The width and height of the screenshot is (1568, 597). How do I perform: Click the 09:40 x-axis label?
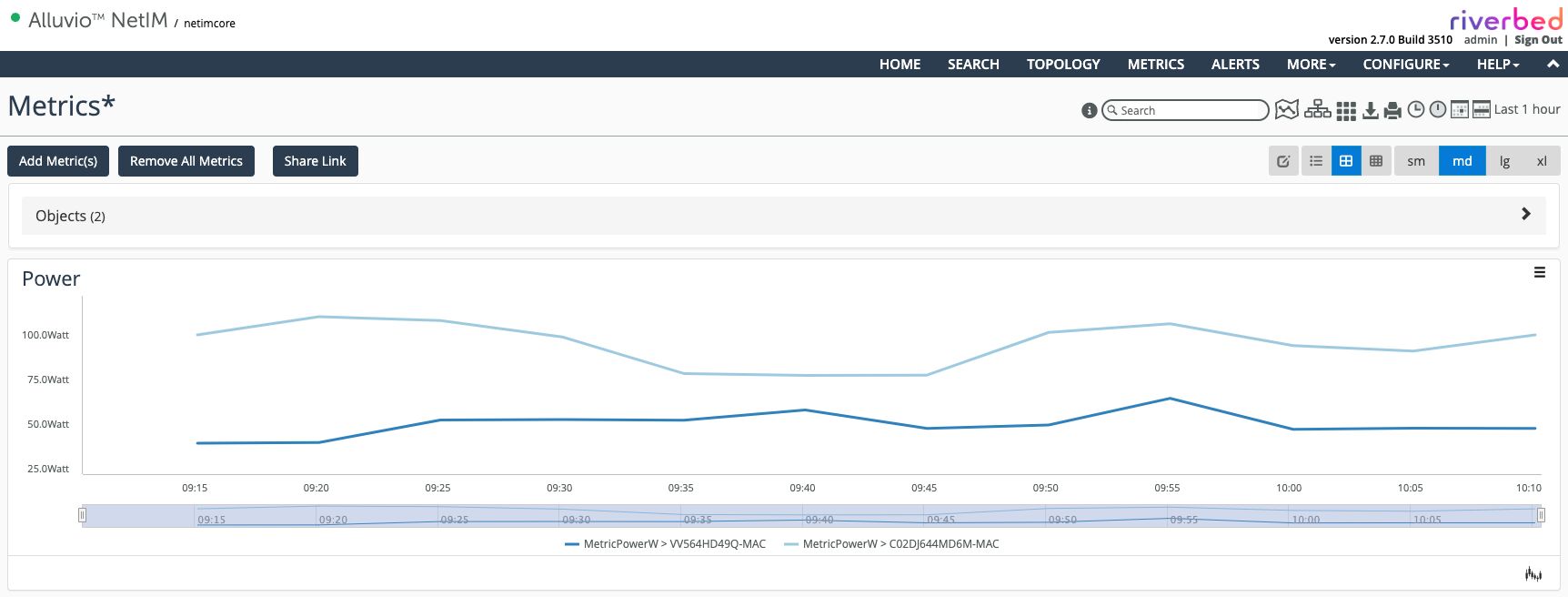click(x=802, y=488)
